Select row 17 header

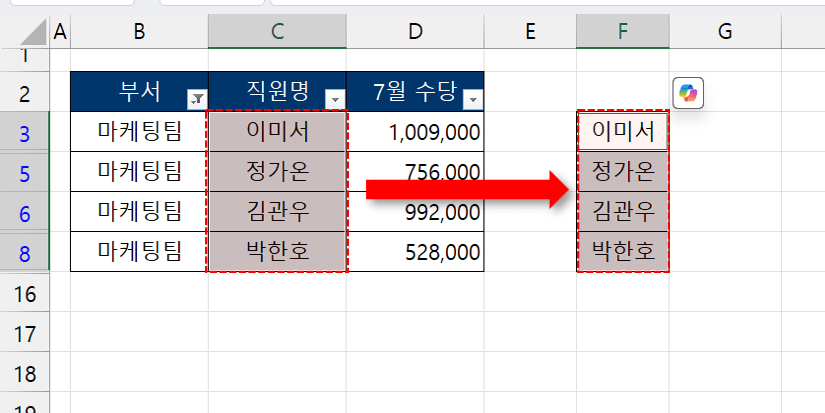25,334
